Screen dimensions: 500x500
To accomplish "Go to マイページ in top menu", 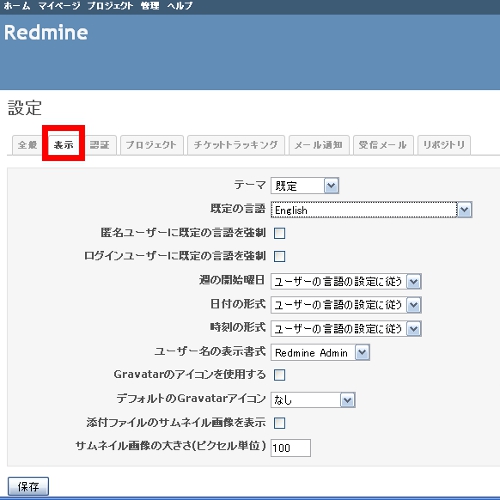I will pos(59,6).
